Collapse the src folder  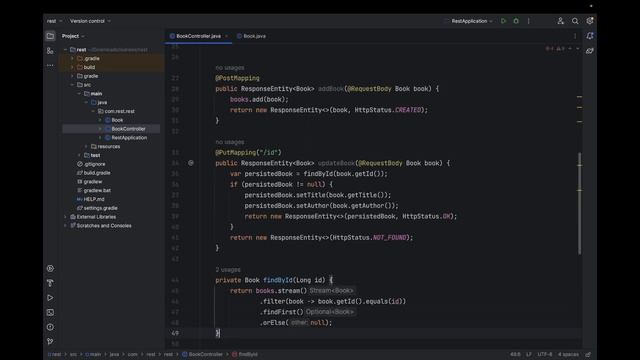(x=73, y=85)
